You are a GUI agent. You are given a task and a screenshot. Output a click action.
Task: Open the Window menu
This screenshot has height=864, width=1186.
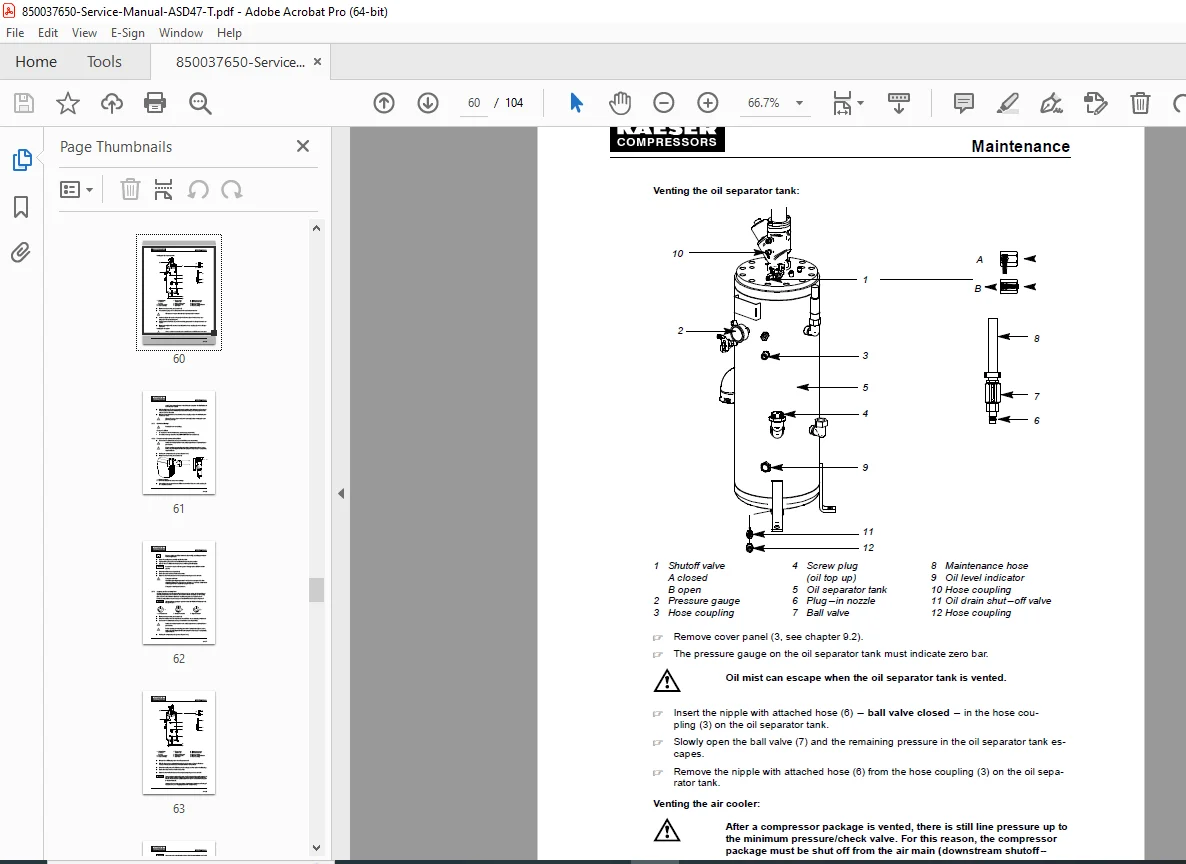pyautogui.click(x=181, y=33)
